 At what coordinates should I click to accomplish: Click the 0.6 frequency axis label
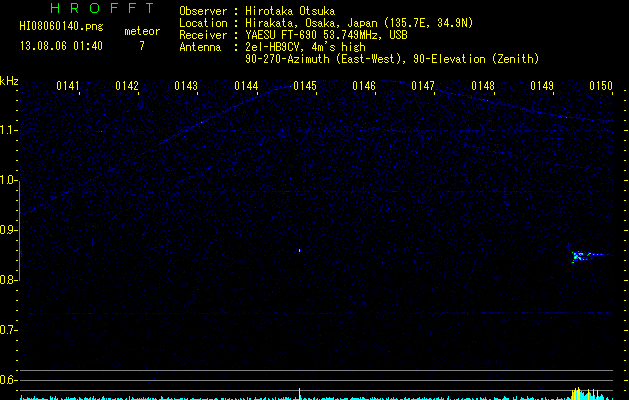pyautogui.click(x=9, y=380)
